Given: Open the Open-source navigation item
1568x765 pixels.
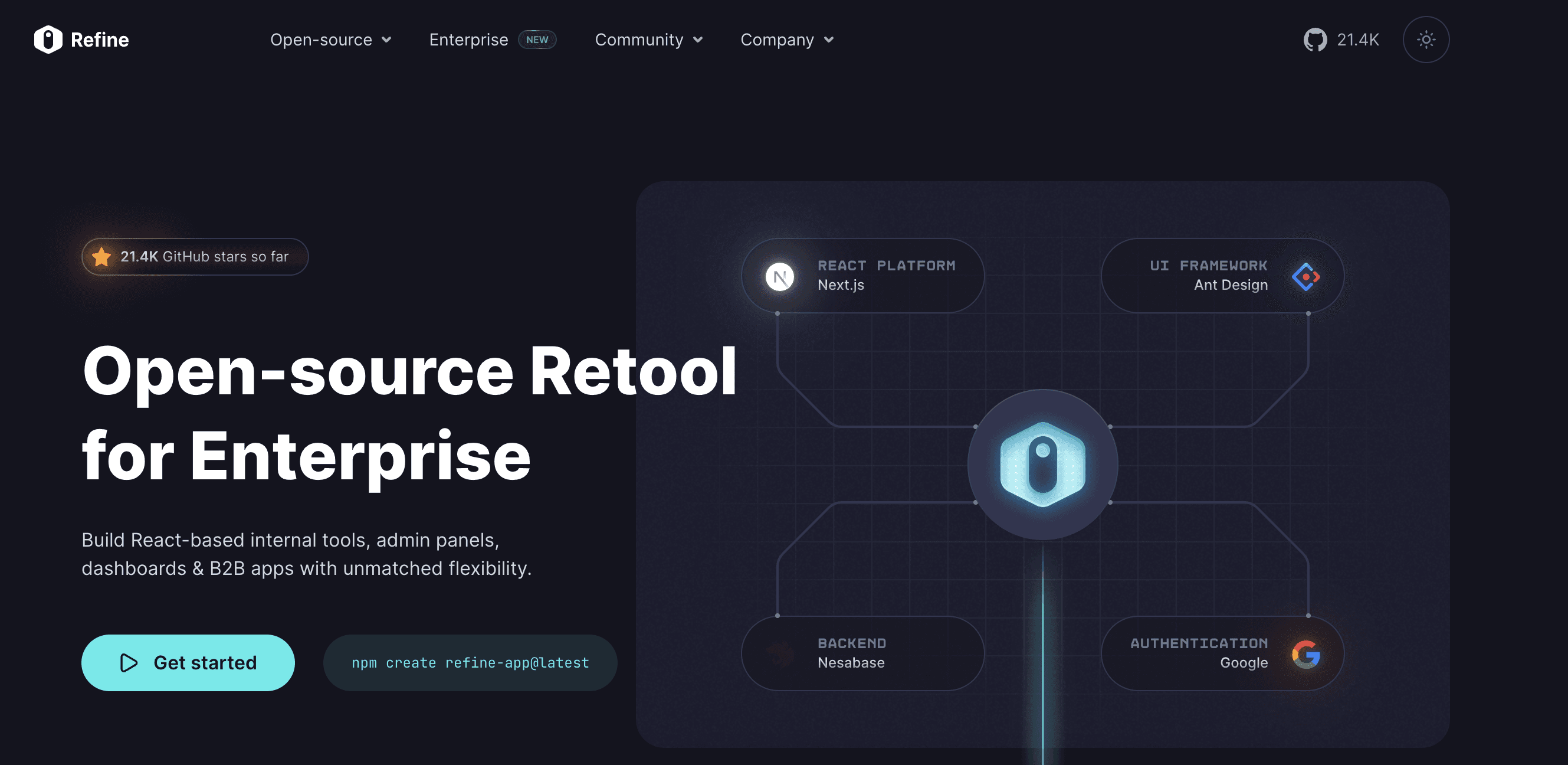Looking at the screenshot, I should coord(331,40).
